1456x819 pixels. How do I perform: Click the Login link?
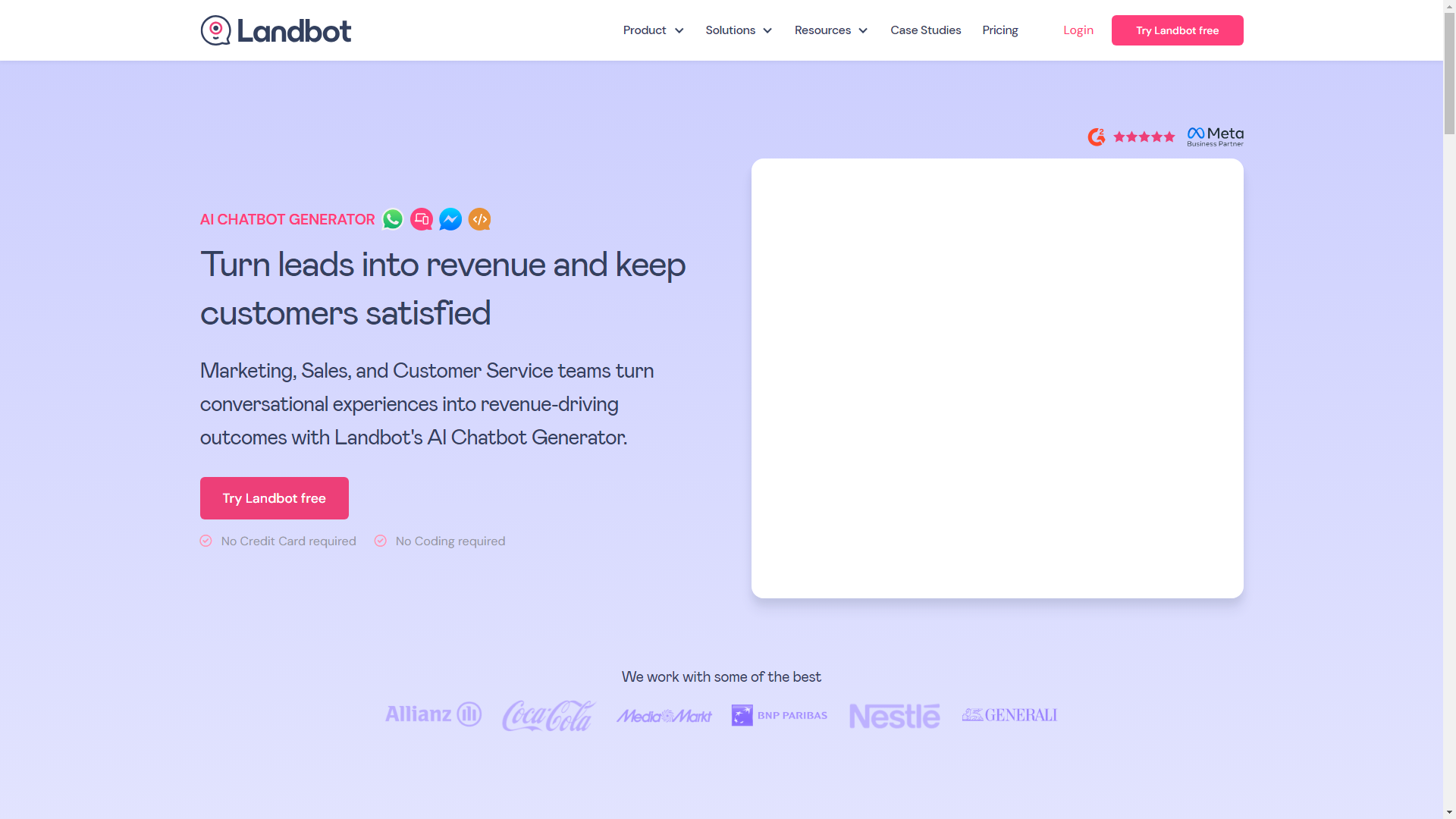tap(1078, 30)
